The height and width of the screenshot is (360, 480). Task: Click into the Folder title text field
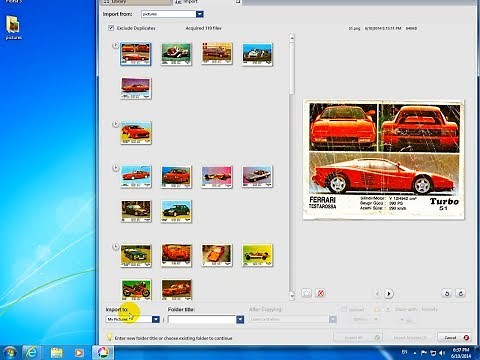[x=202, y=319]
